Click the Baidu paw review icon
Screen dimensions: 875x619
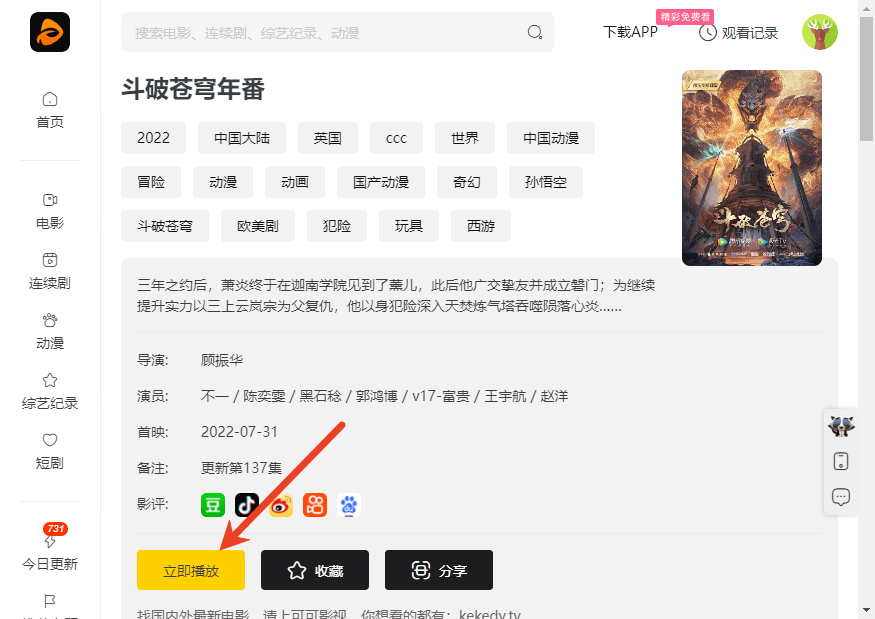tap(347, 506)
